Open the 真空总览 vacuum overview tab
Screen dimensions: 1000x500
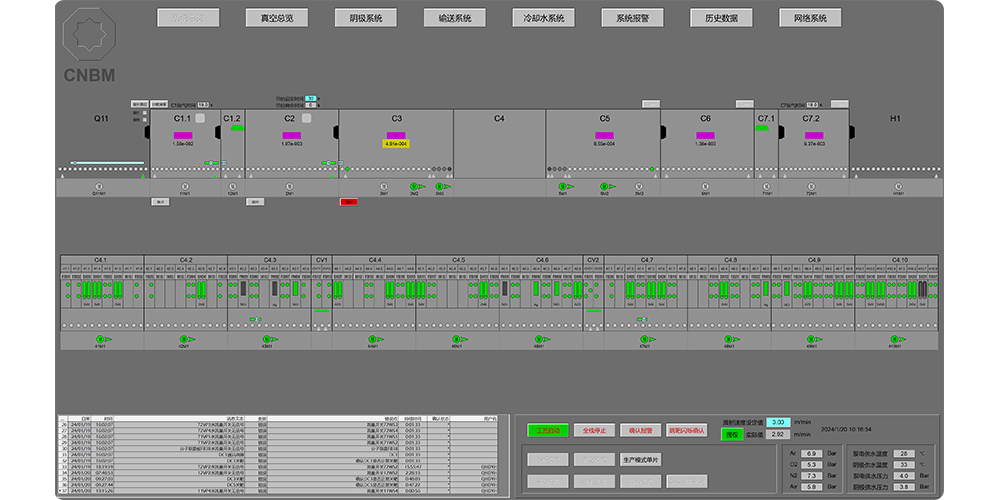tap(277, 18)
